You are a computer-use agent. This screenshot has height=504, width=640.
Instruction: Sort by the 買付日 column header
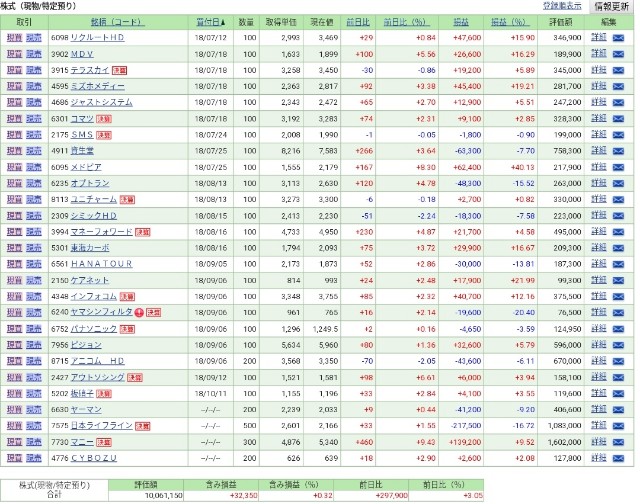click(211, 22)
